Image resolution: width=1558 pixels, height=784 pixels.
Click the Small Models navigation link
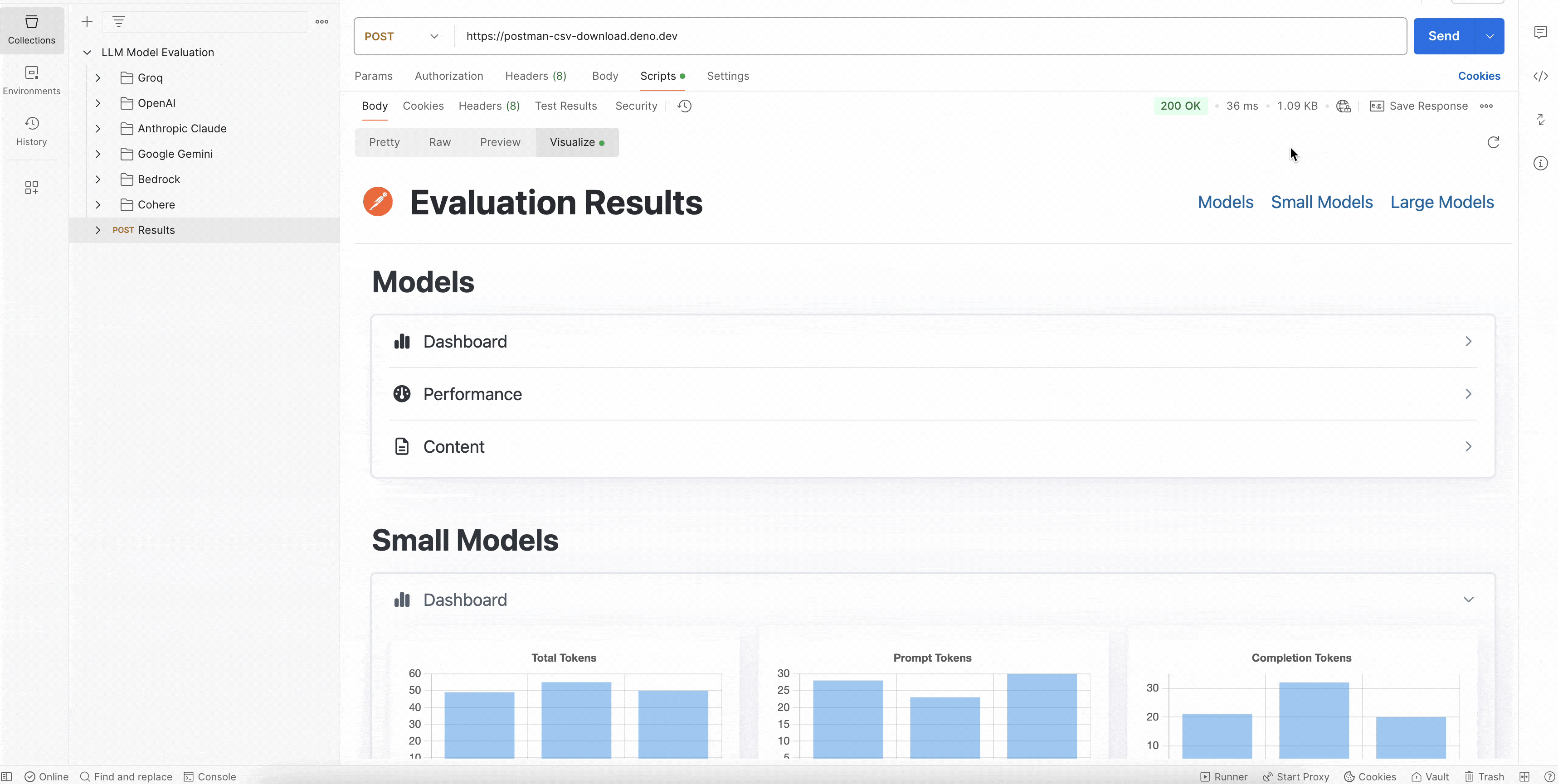1322,201
